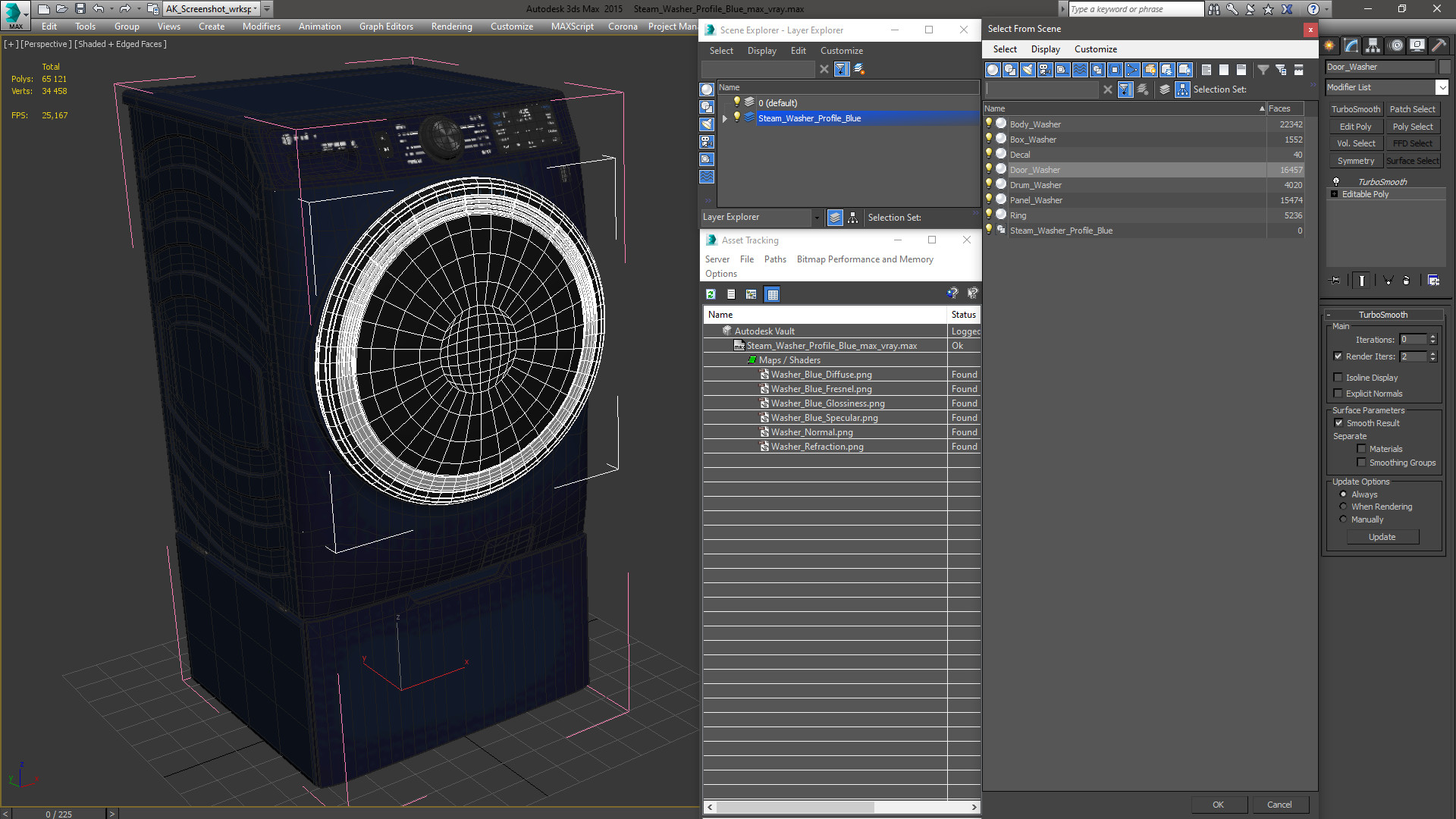Image resolution: width=1456 pixels, height=819 pixels.
Task: Click Select All icon in Select From Scene
Action: (1207, 70)
